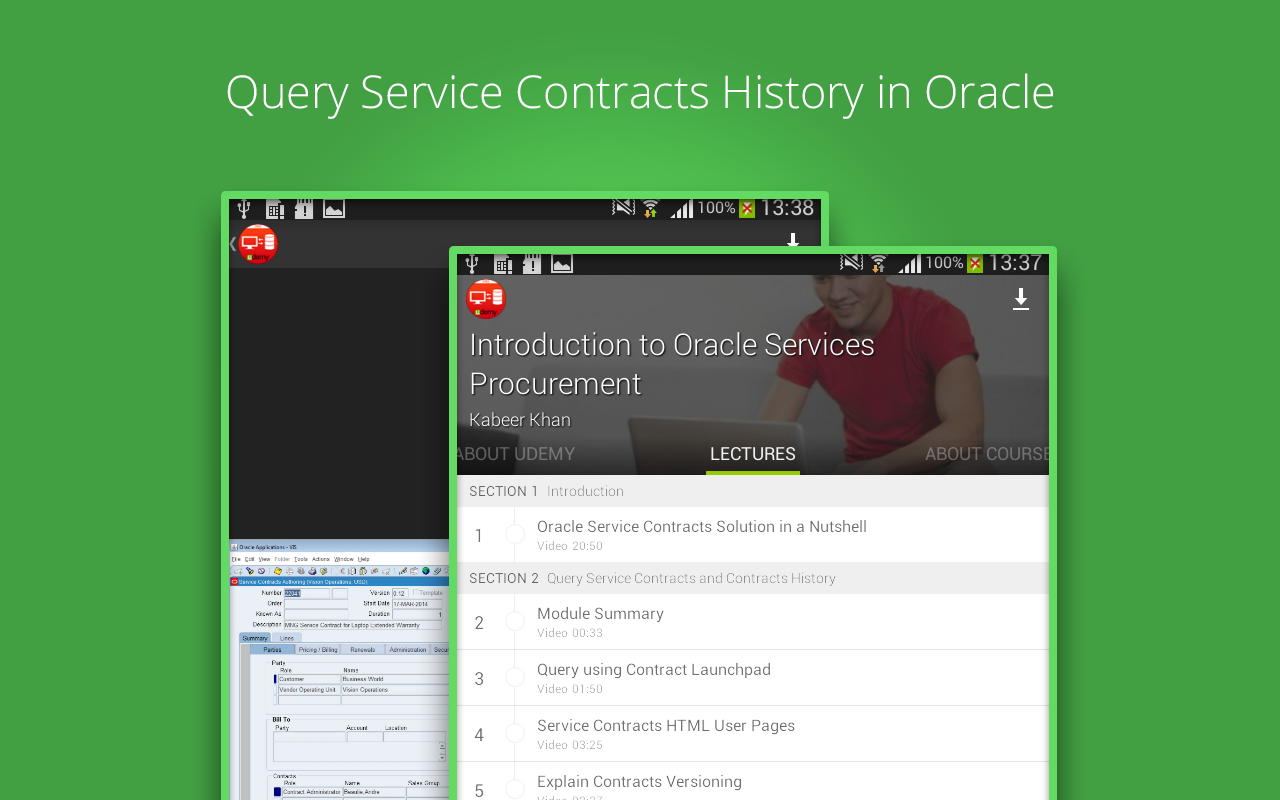Click Description field in Oracle form
This screenshot has width=1280, height=800.
(363, 625)
